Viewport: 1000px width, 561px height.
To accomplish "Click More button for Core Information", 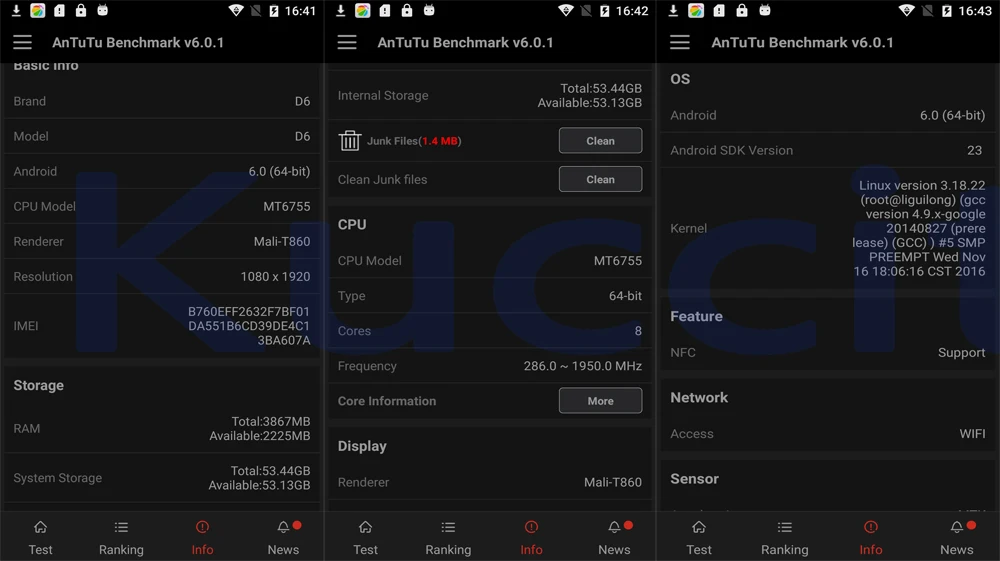I will pos(600,400).
